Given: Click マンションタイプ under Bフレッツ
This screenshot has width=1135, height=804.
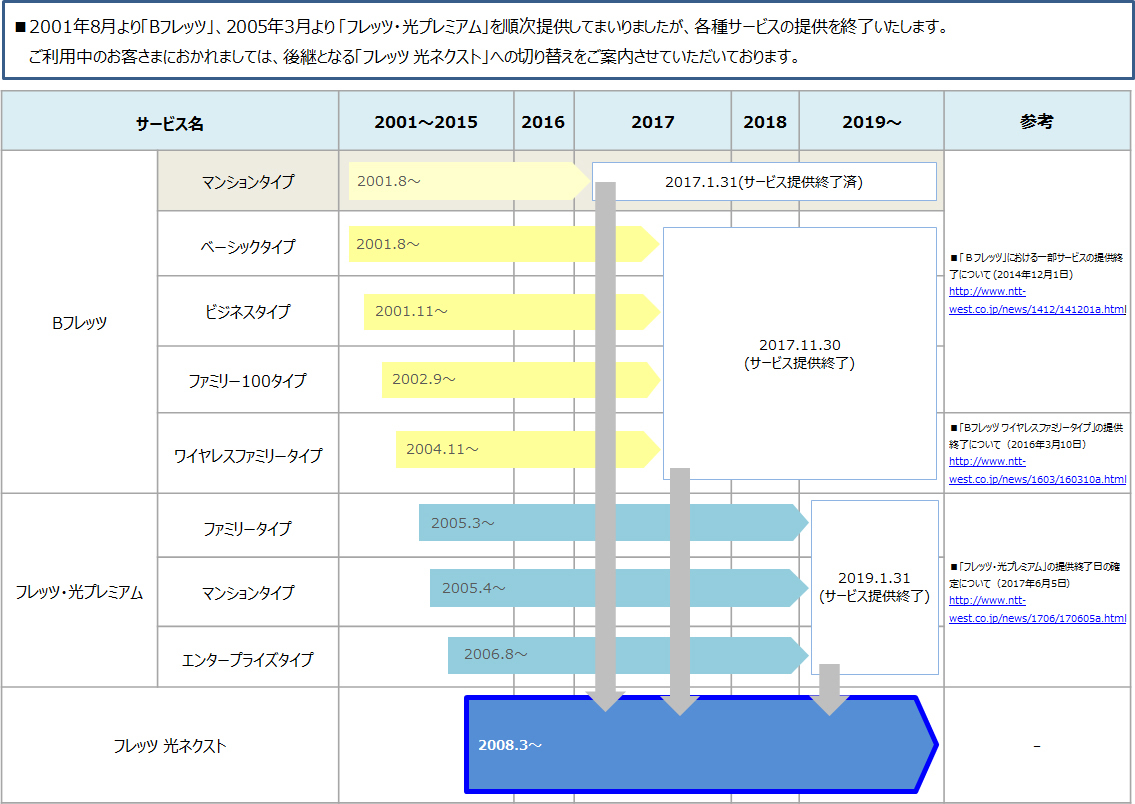Looking at the screenshot, I should pyautogui.click(x=248, y=182).
